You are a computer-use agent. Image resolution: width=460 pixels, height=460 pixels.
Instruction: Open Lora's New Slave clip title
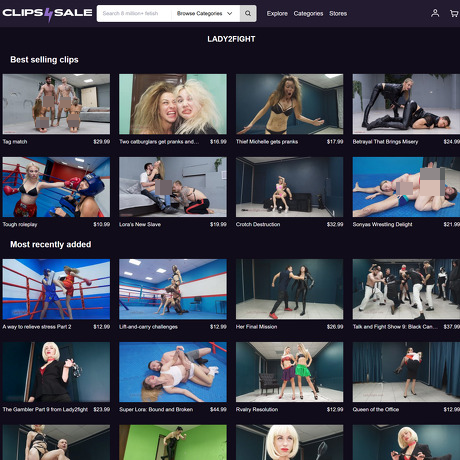[140, 224]
